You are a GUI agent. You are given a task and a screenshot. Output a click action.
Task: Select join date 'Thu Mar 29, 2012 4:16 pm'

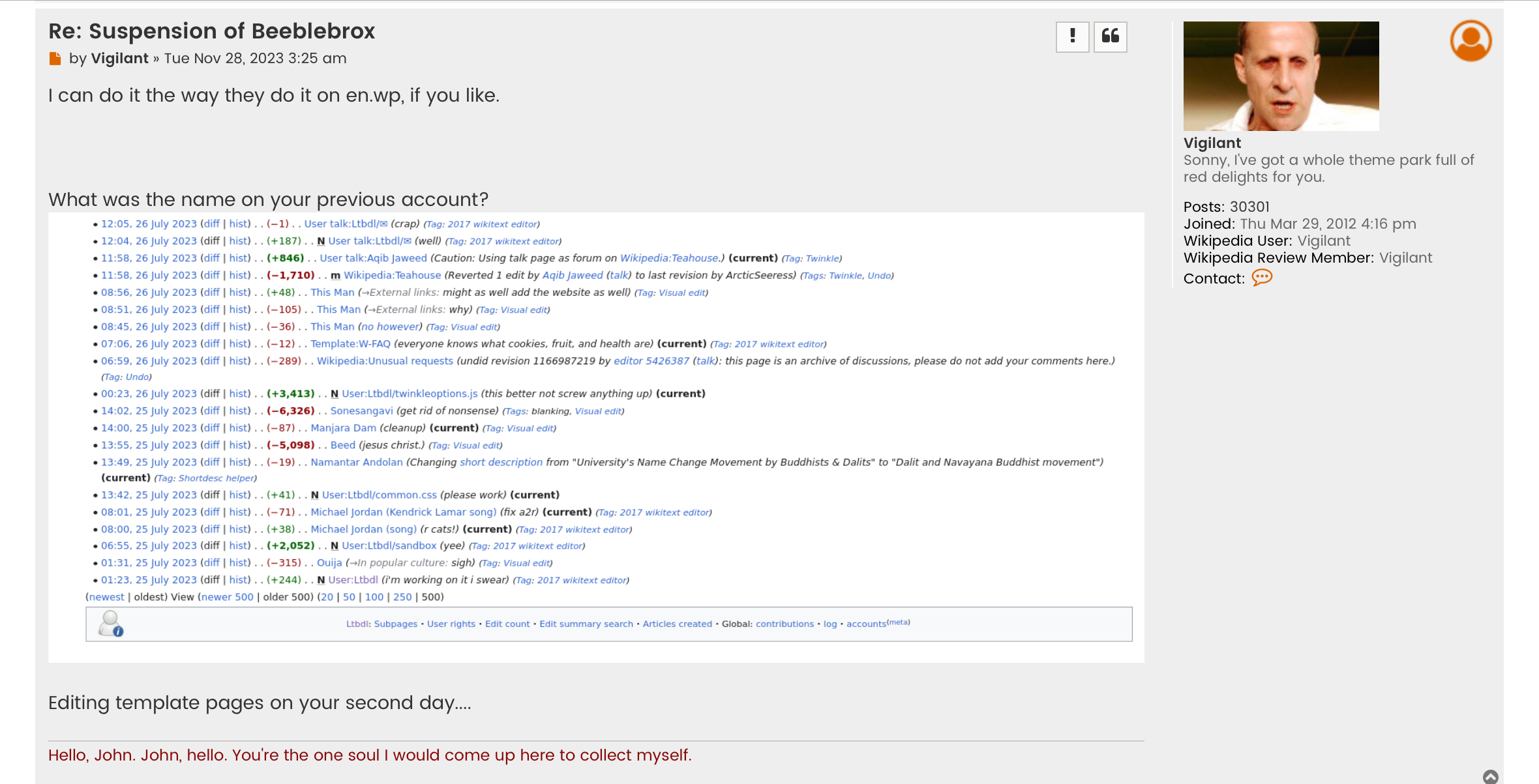pyautogui.click(x=1328, y=224)
